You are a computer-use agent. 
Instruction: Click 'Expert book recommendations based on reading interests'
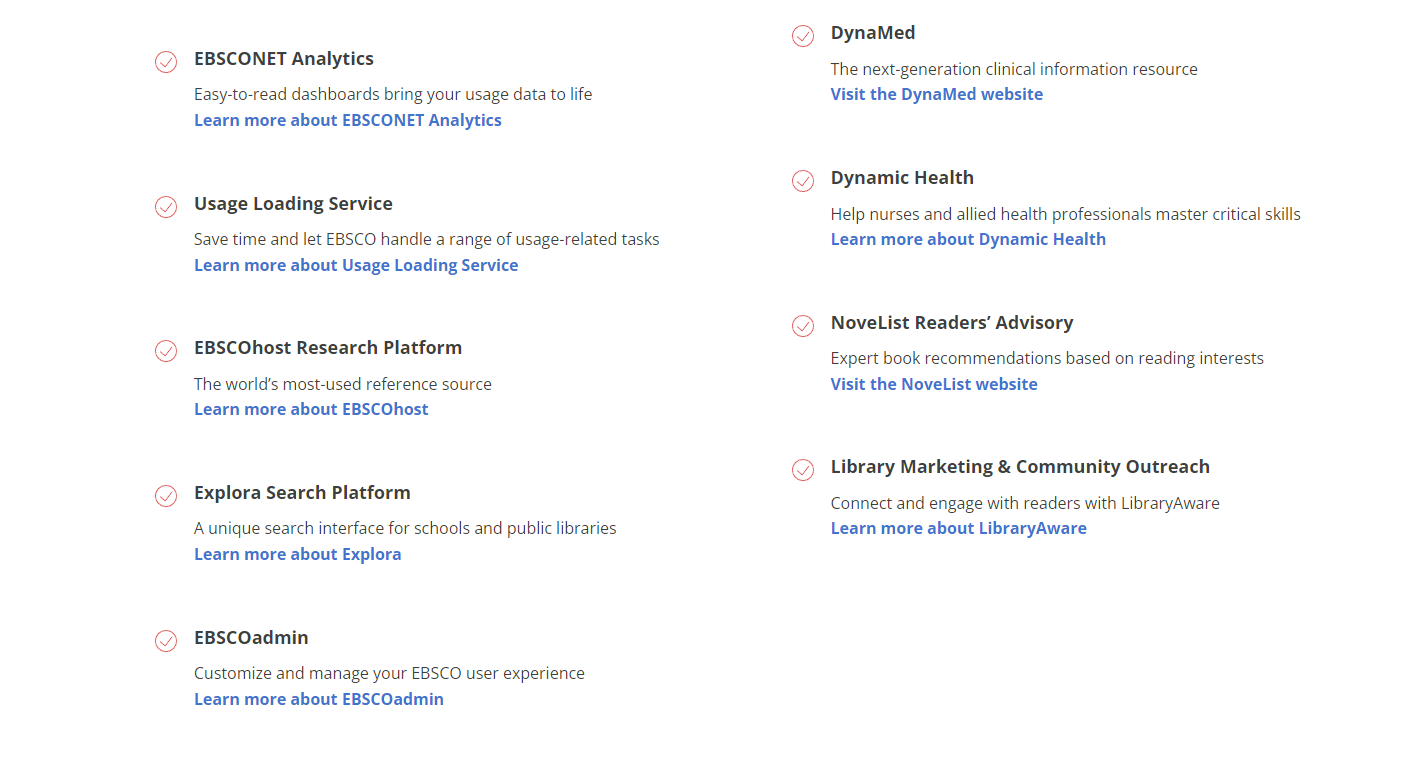tap(1047, 358)
